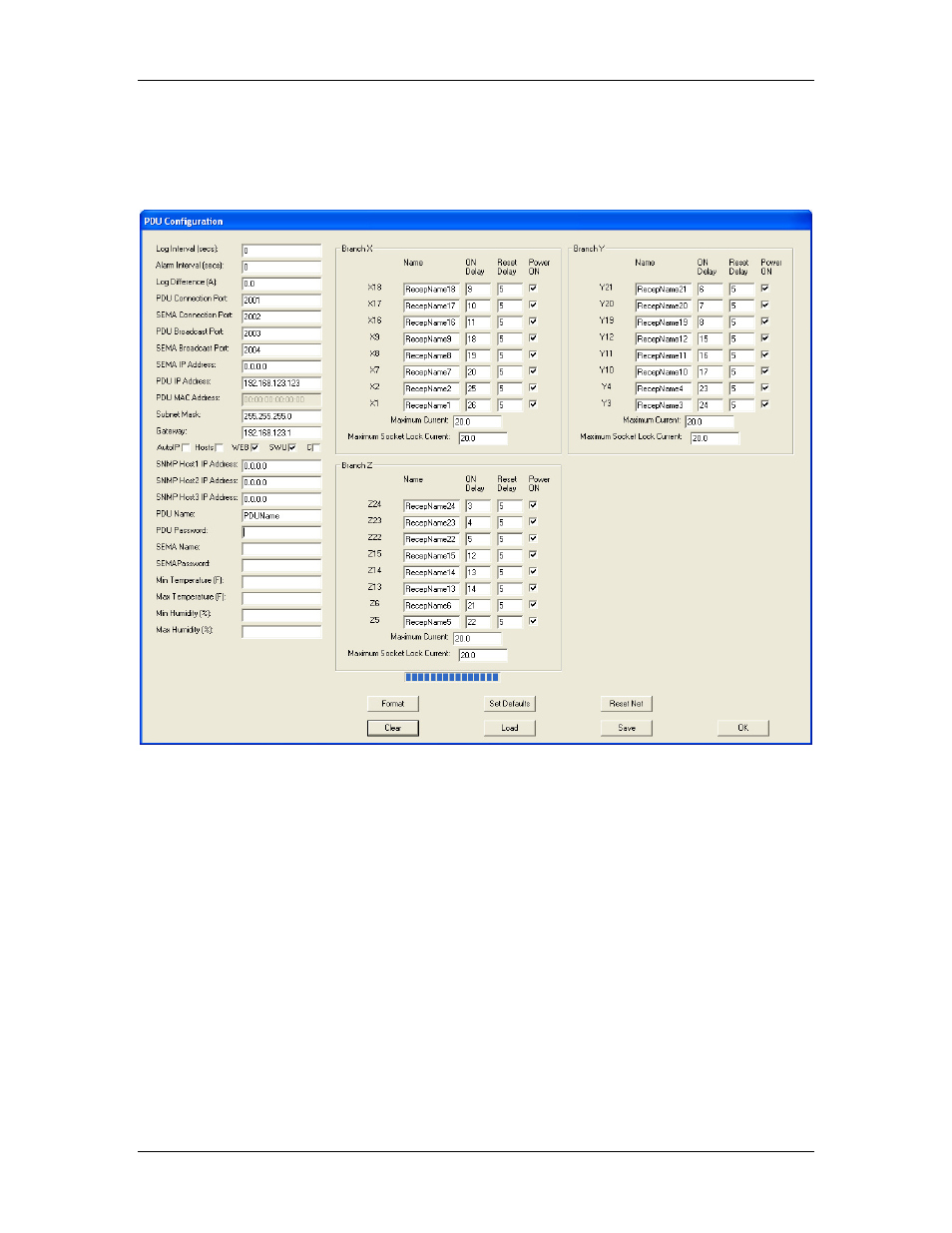This screenshot has width=952, height=1233.
Task: Click the Min Humidity (%) field
Action: 281,615
